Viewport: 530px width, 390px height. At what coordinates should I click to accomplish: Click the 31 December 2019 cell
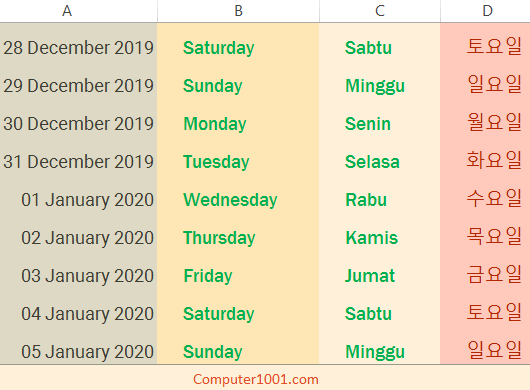(x=78, y=162)
